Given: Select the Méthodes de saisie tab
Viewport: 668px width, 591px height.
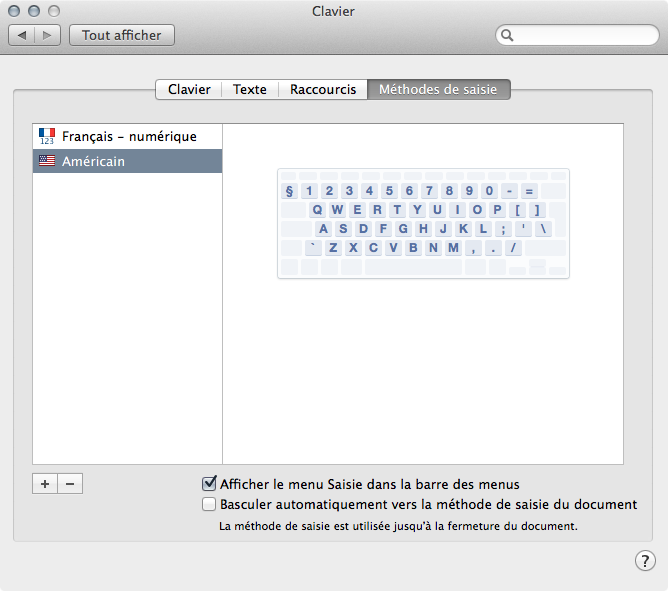Looking at the screenshot, I should pyautogui.click(x=439, y=89).
